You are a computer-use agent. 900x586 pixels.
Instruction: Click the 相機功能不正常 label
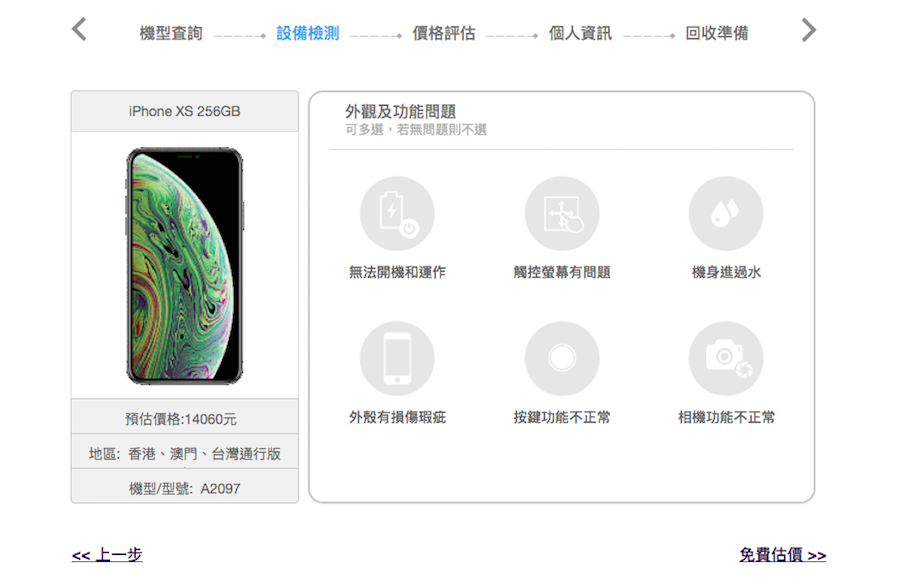click(726, 417)
